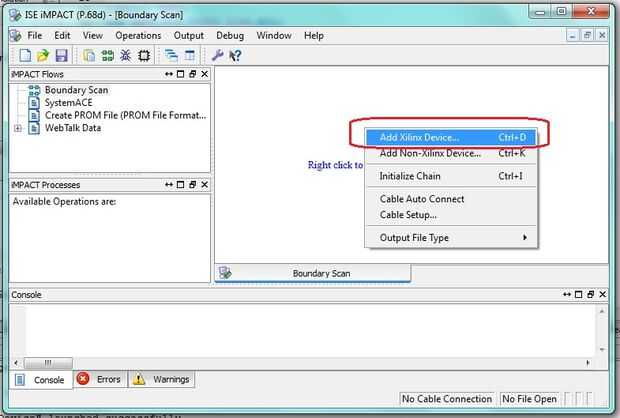Close the inner Boundary Scan document window
This screenshot has width=620, height=418.
(602, 36)
